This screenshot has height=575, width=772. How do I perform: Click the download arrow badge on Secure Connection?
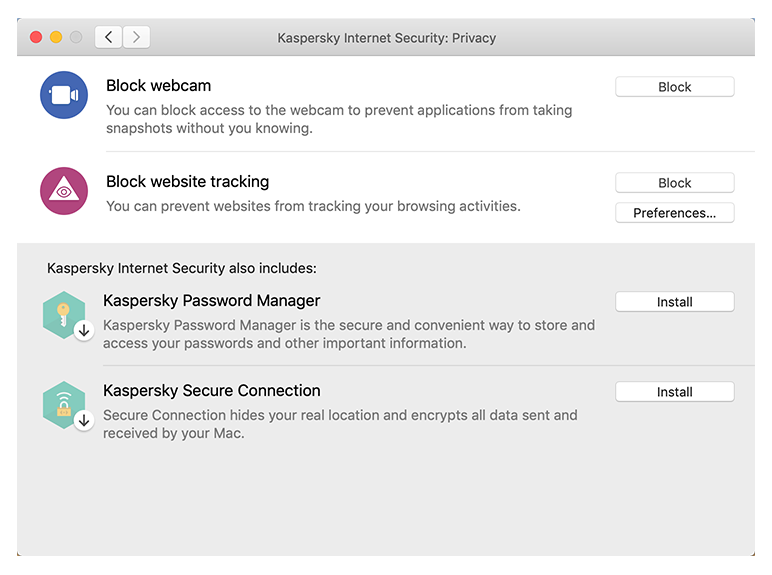pos(84,420)
